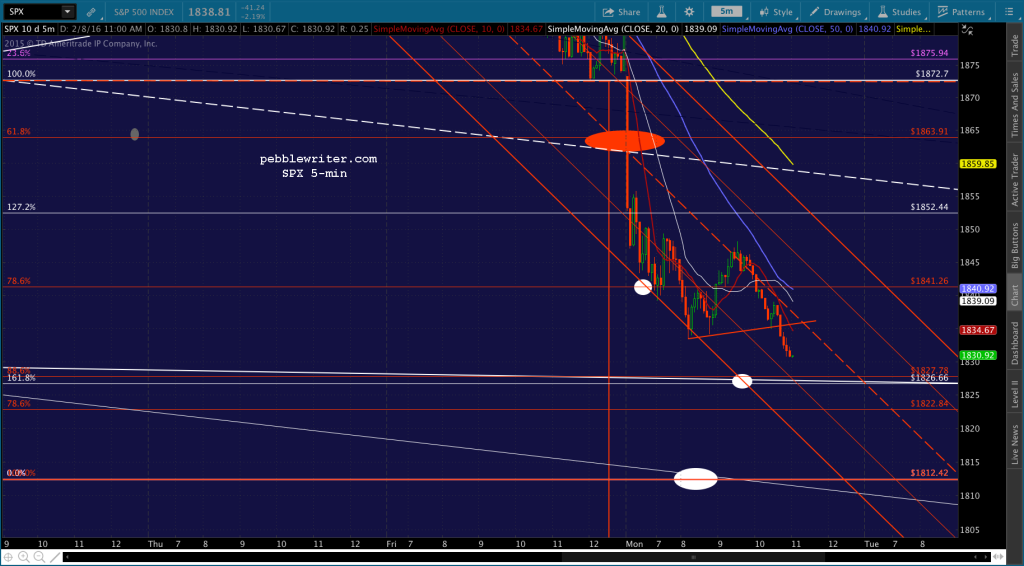Click the expand time axis arrows icon

(996, 557)
